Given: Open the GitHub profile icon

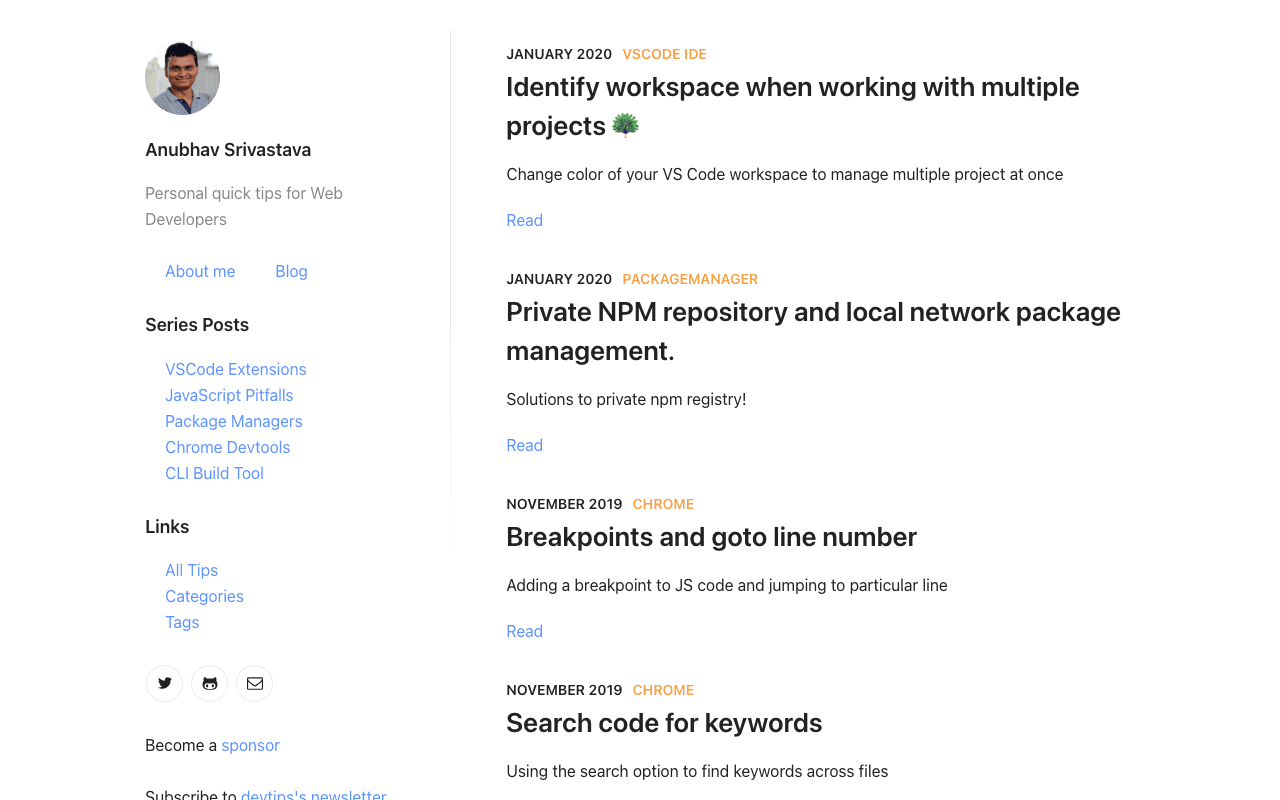Looking at the screenshot, I should point(210,684).
